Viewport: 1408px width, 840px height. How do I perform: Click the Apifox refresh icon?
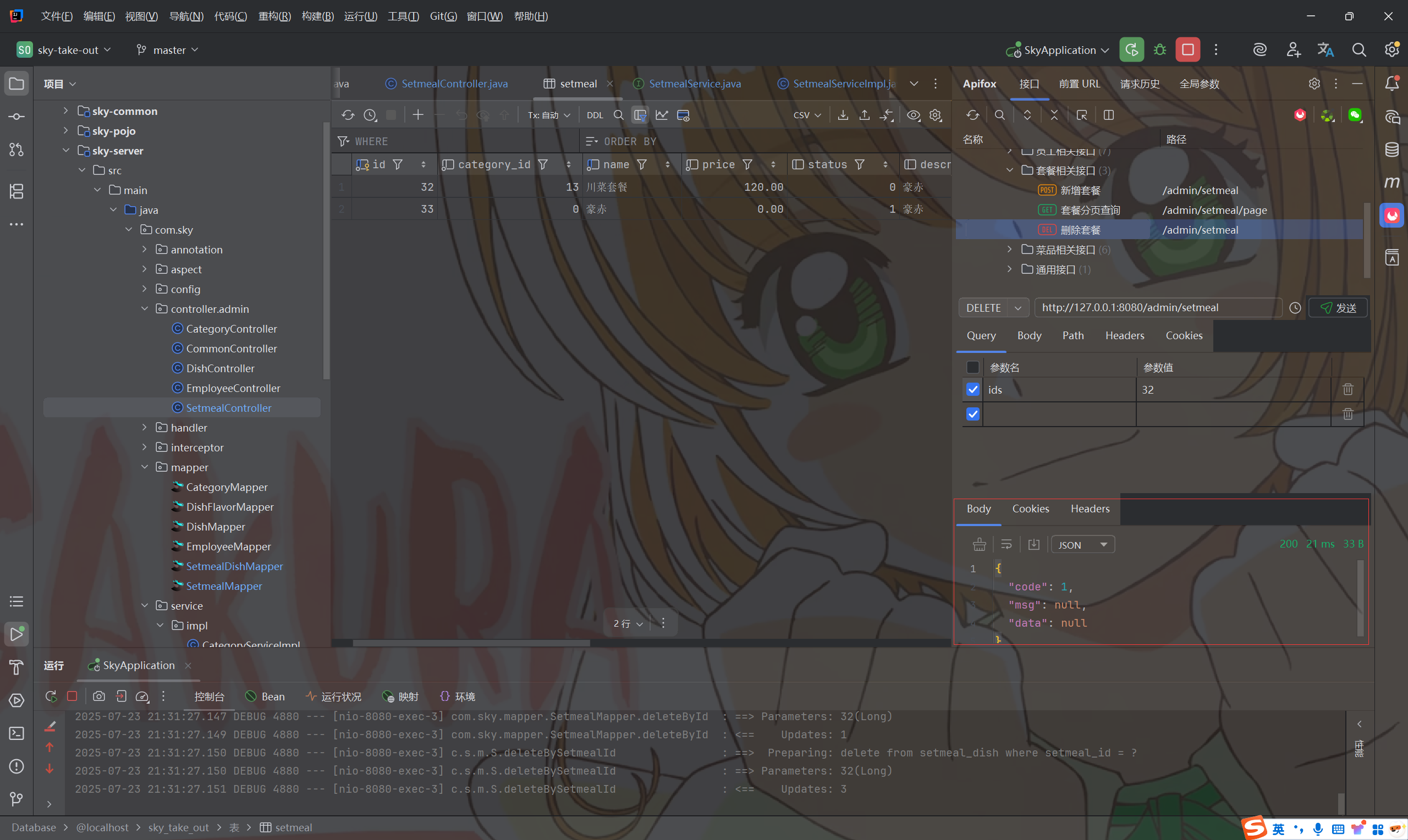coord(972,115)
